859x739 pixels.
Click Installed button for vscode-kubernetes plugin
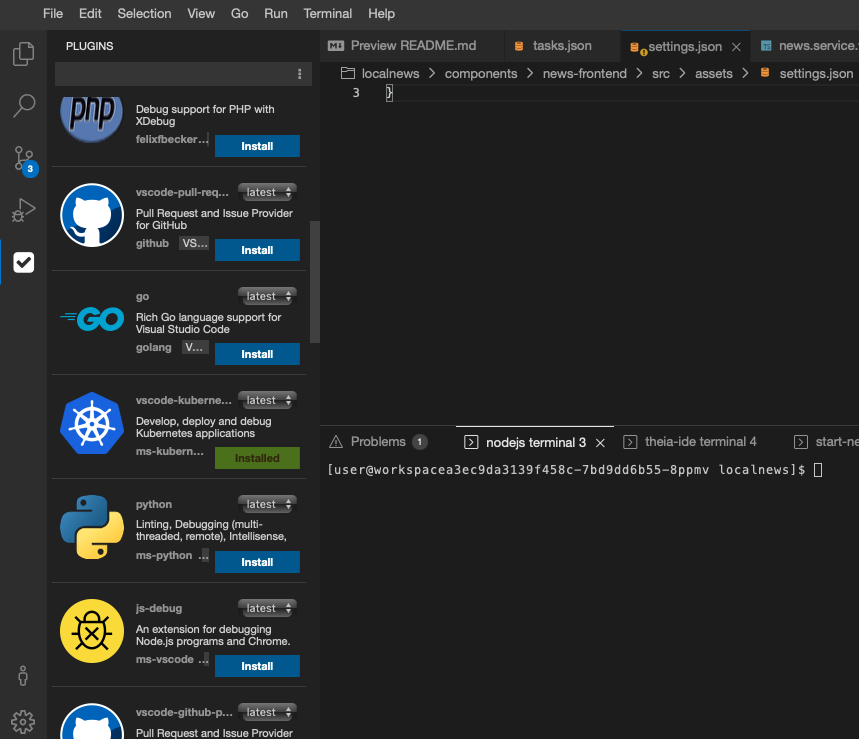point(257,458)
